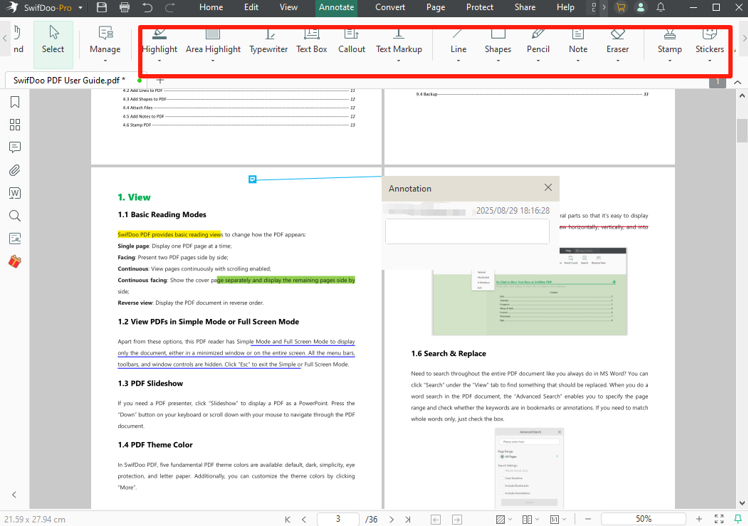Open the Comments sidebar panel
The width and height of the screenshot is (748, 526).
15,147
